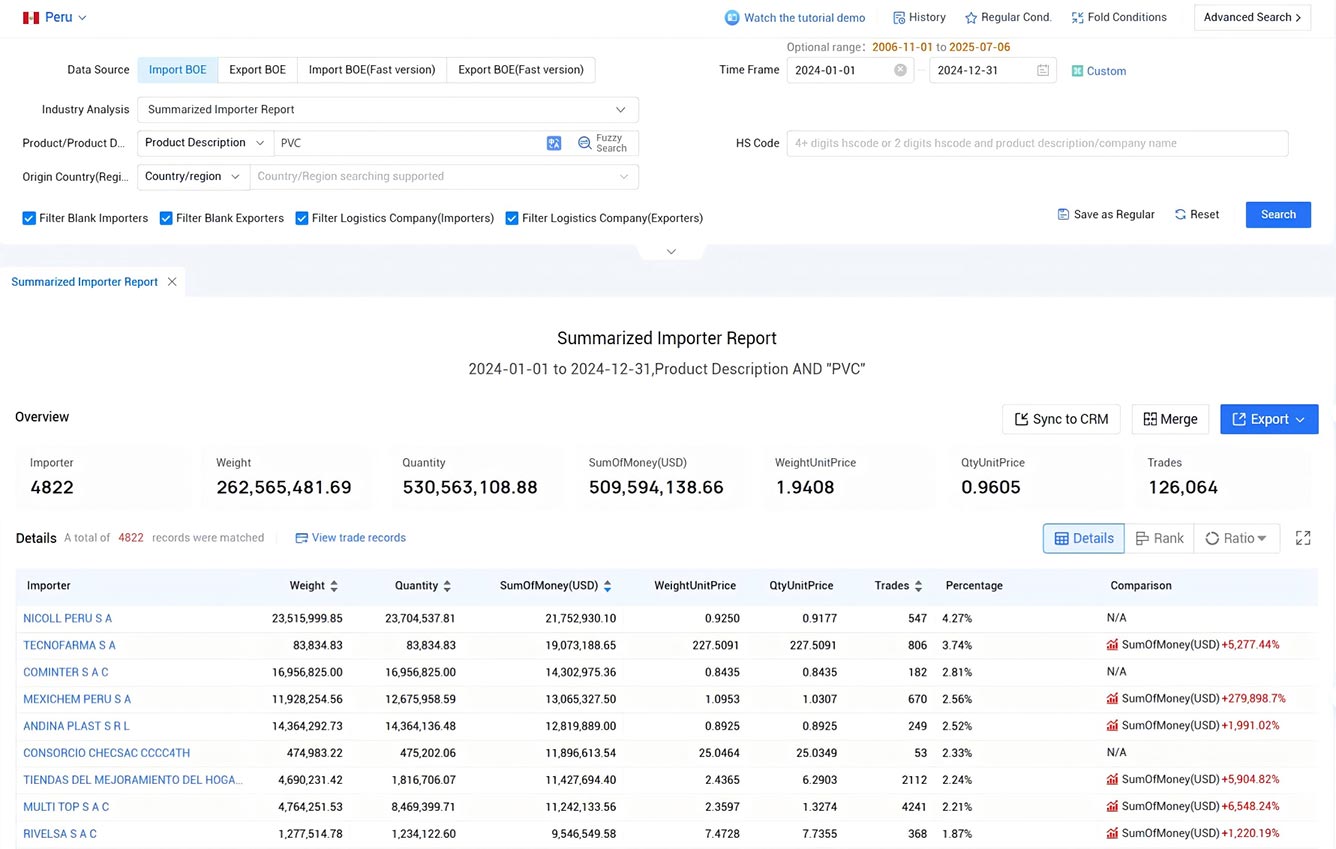Click the PVC product description field
Image resolution: width=1336 pixels, height=849 pixels.
pos(410,143)
